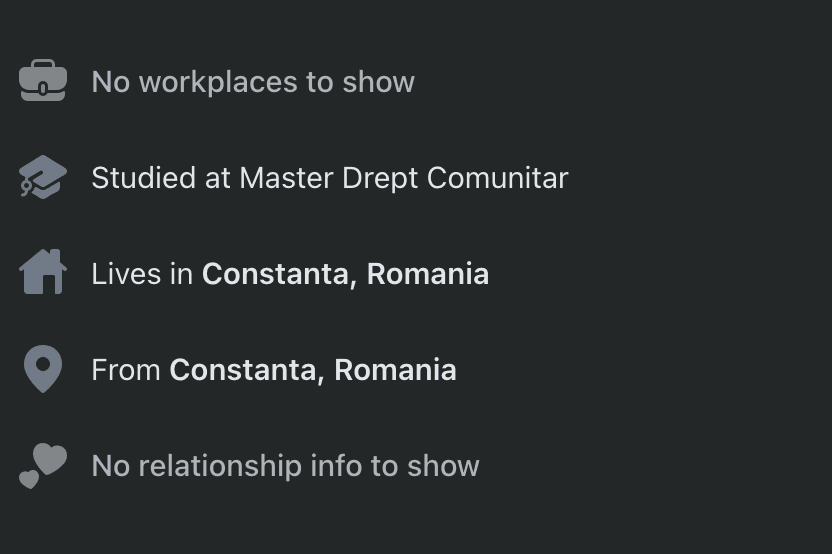Click the "Lives in" label
Viewport: 832px width, 554px height.
click(x=142, y=274)
